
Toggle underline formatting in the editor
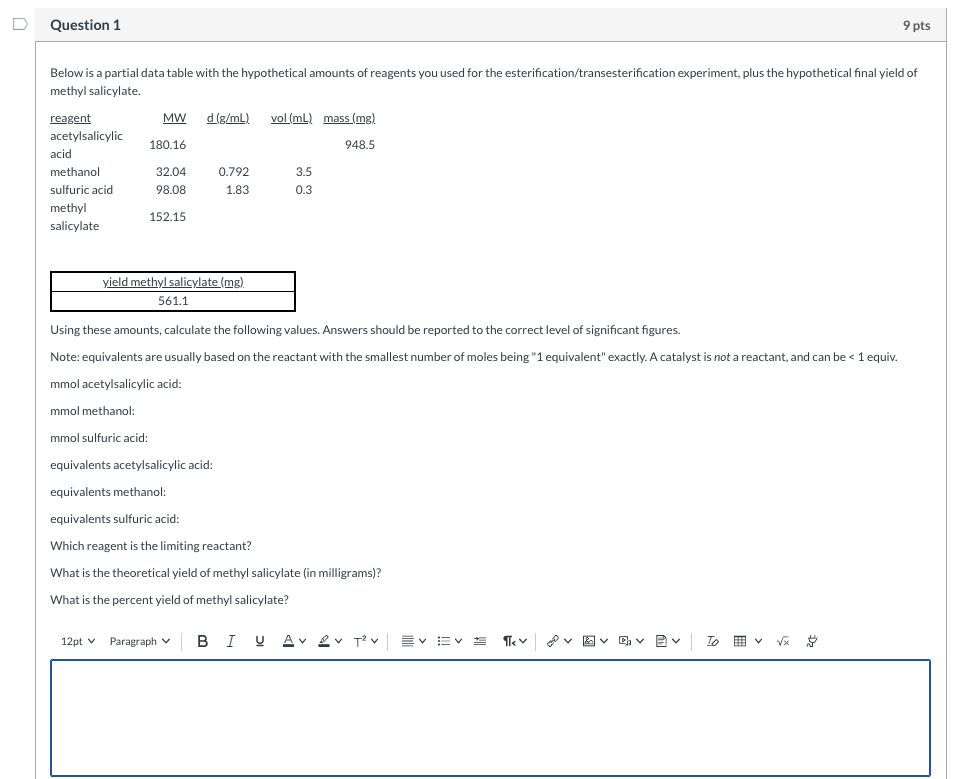coord(260,641)
